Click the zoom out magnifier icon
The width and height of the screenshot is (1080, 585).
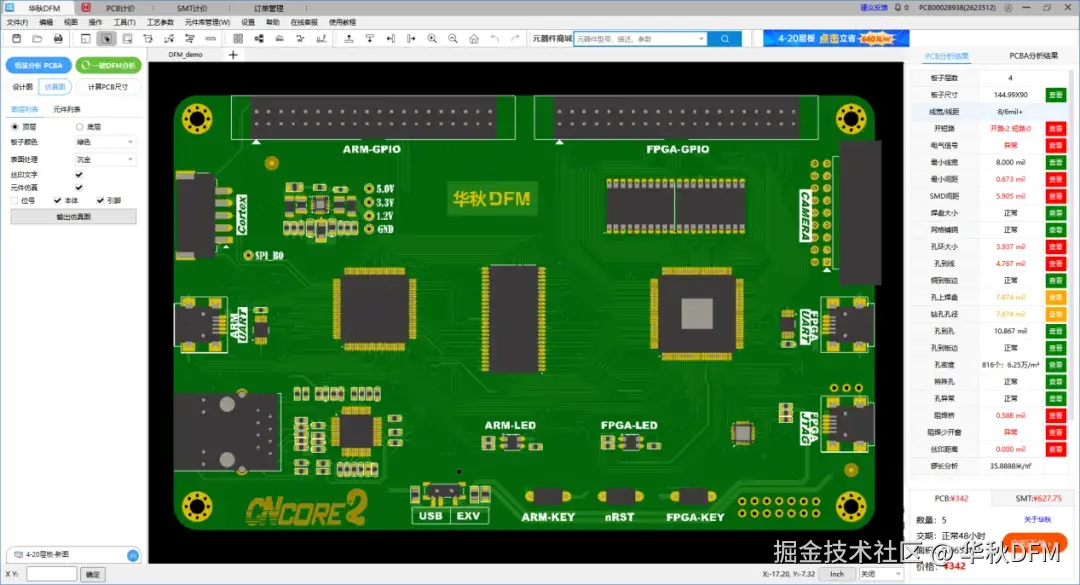click(453, 39)
